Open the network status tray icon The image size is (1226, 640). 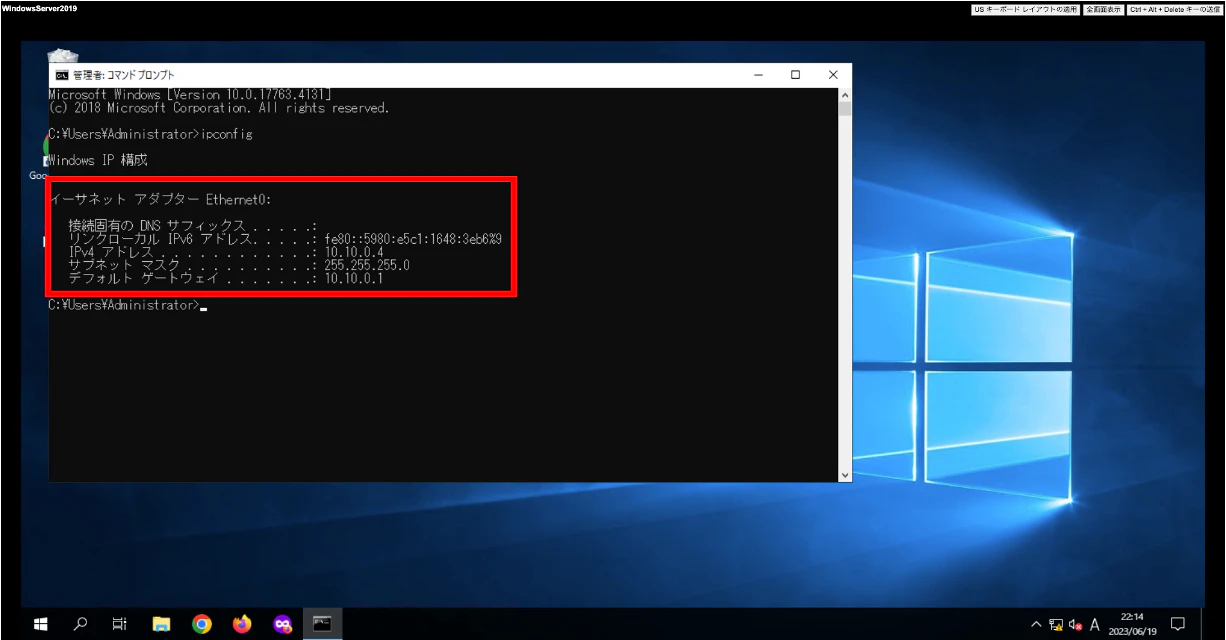tap(1056, 625)
